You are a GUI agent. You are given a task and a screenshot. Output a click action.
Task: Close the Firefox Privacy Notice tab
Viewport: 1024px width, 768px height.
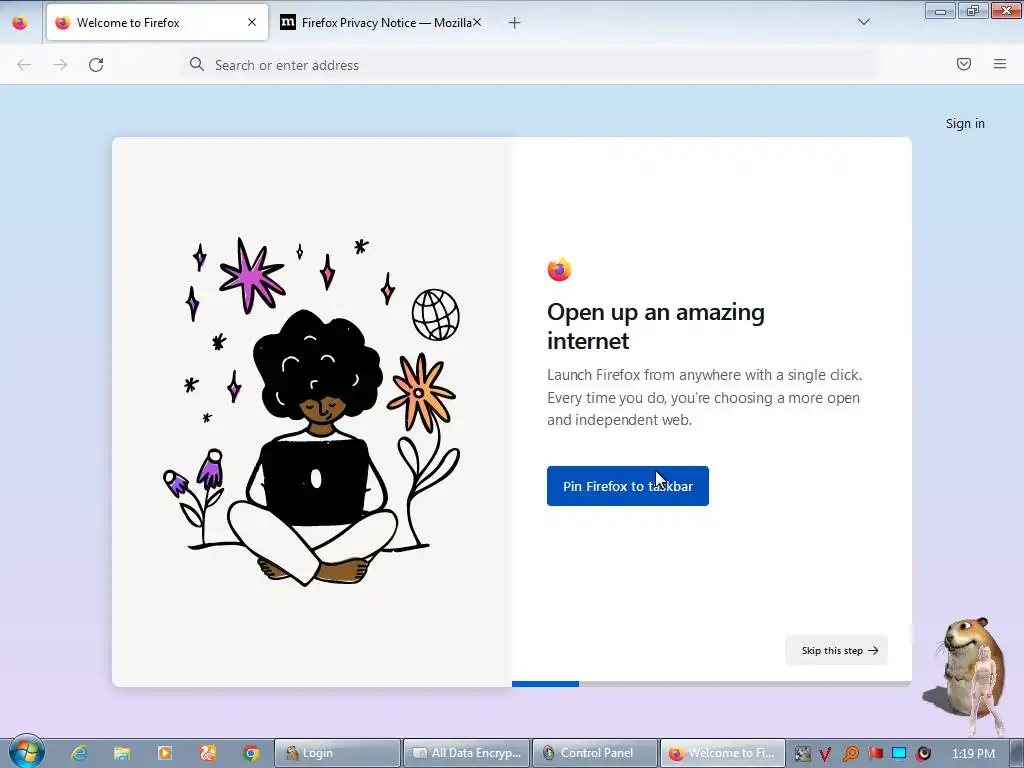(x=477, y=22)
